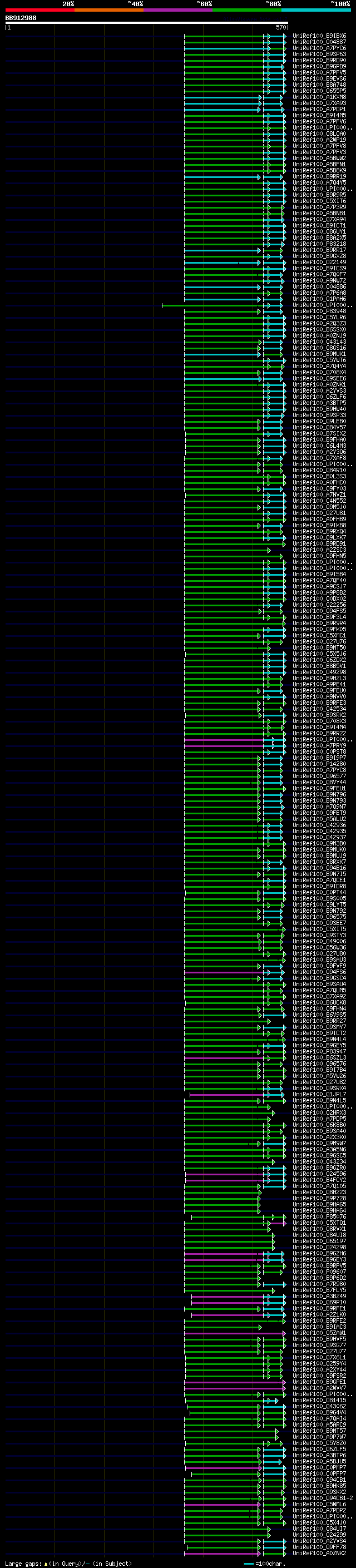Click the green ~80% identity legend segment
Image resolution: width=356 pixels, height=1568 pixels.
pos(247,10)
